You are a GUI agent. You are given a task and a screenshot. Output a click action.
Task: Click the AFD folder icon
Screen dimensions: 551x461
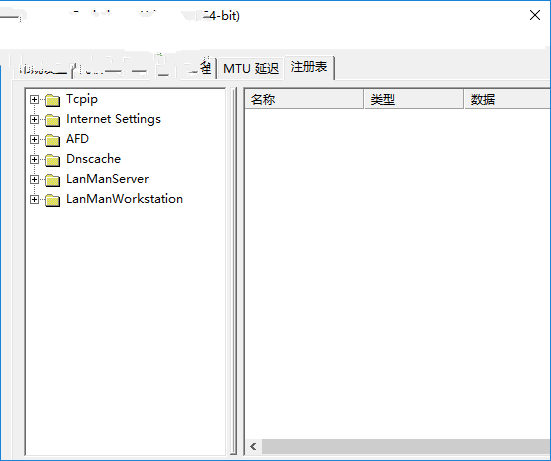click(x=53, y=140)
